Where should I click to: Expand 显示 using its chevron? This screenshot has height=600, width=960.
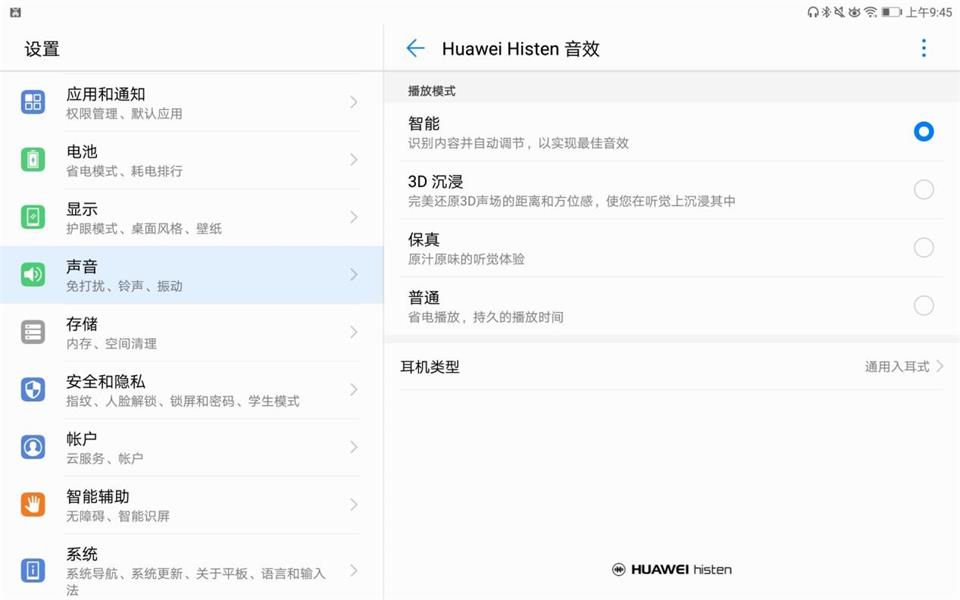coord(354,217)
